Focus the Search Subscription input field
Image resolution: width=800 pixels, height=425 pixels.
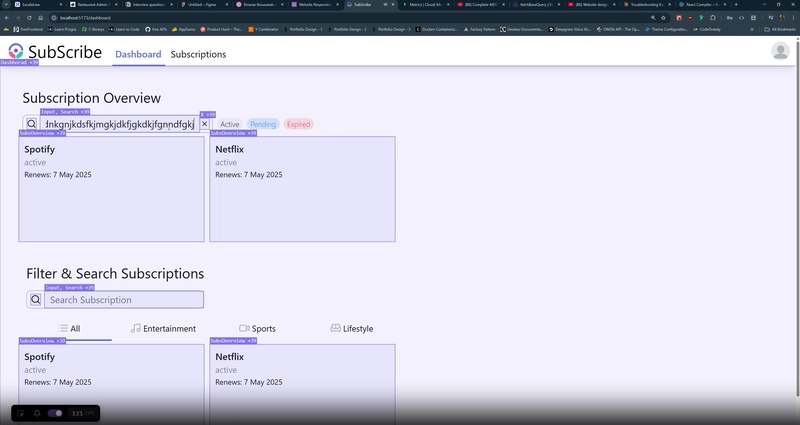tap(124, 299)
